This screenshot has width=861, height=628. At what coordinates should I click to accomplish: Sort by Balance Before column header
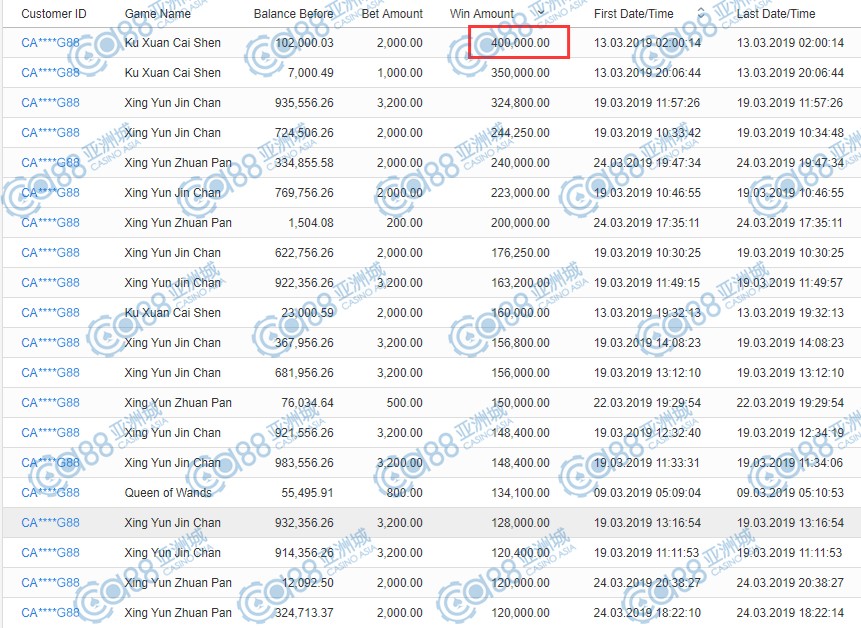(x=293, y=14)
